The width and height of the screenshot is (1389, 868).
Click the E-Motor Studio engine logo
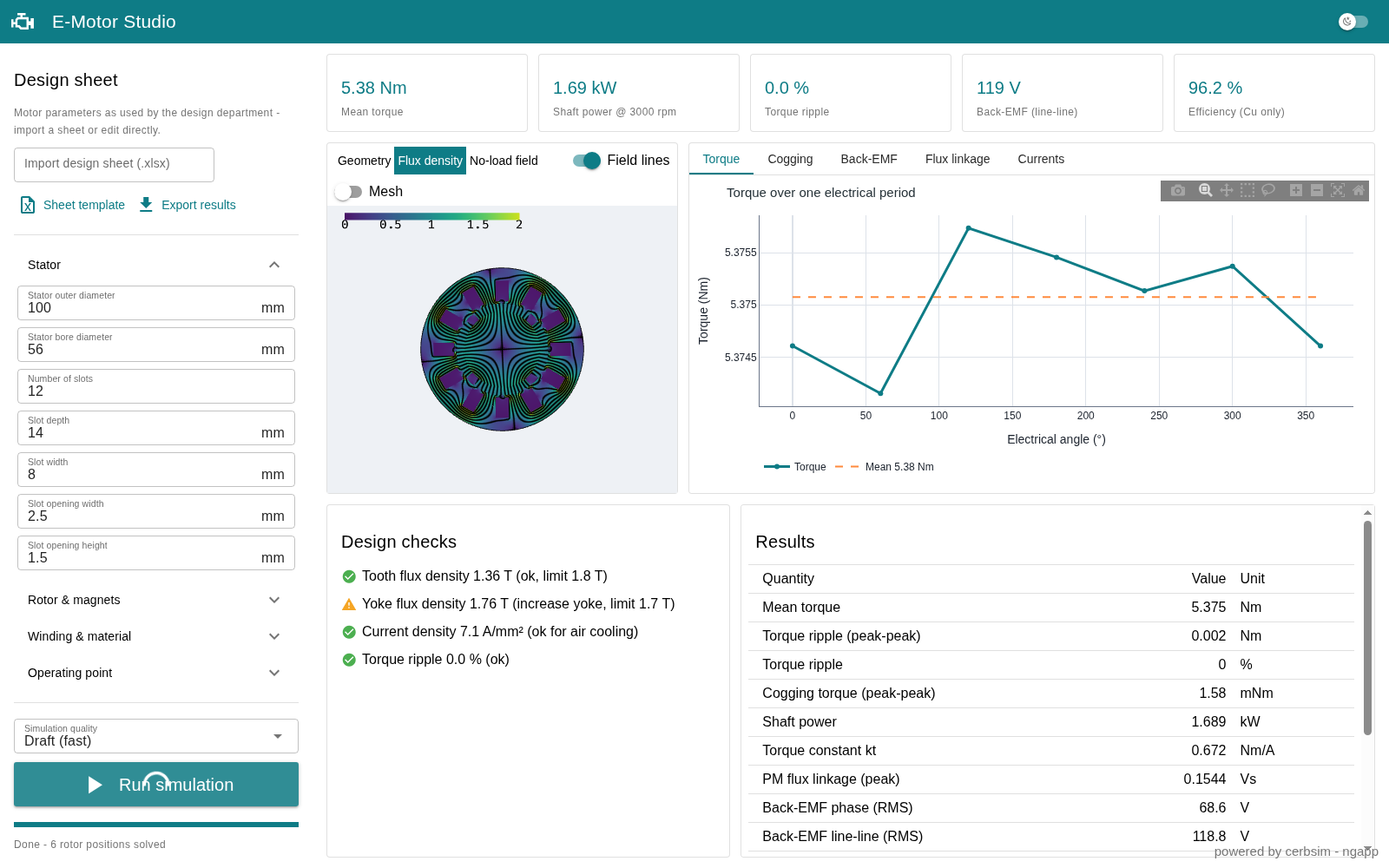pyautogui.click(x=23, y=22)
